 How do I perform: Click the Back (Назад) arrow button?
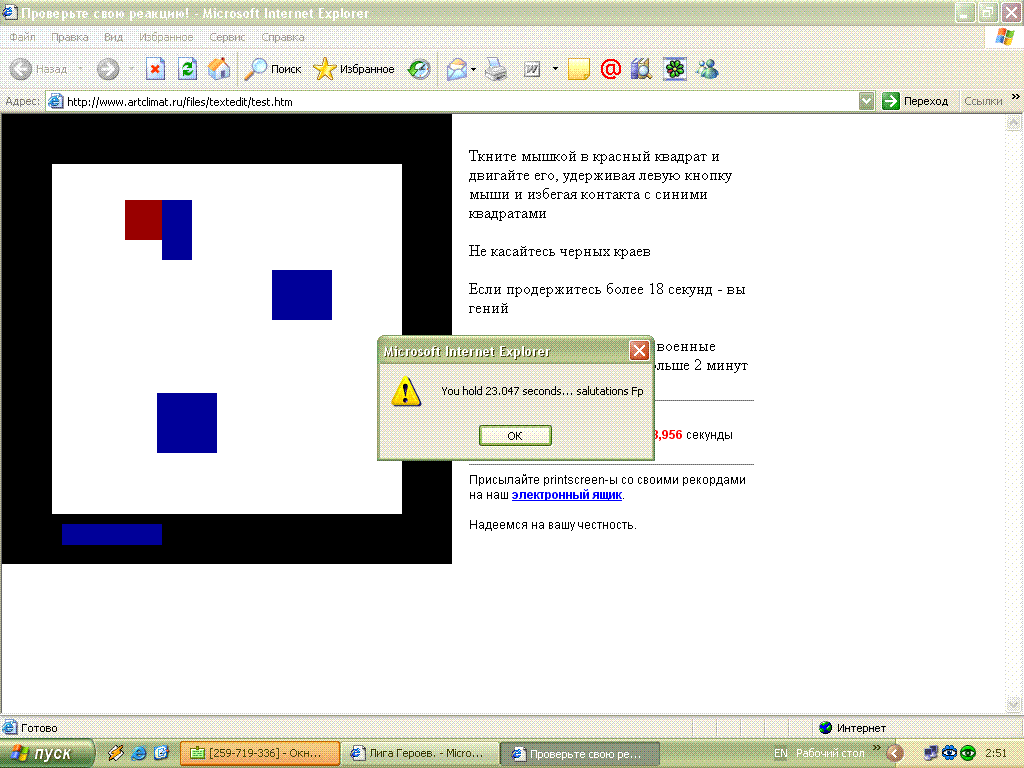[21, 69]
